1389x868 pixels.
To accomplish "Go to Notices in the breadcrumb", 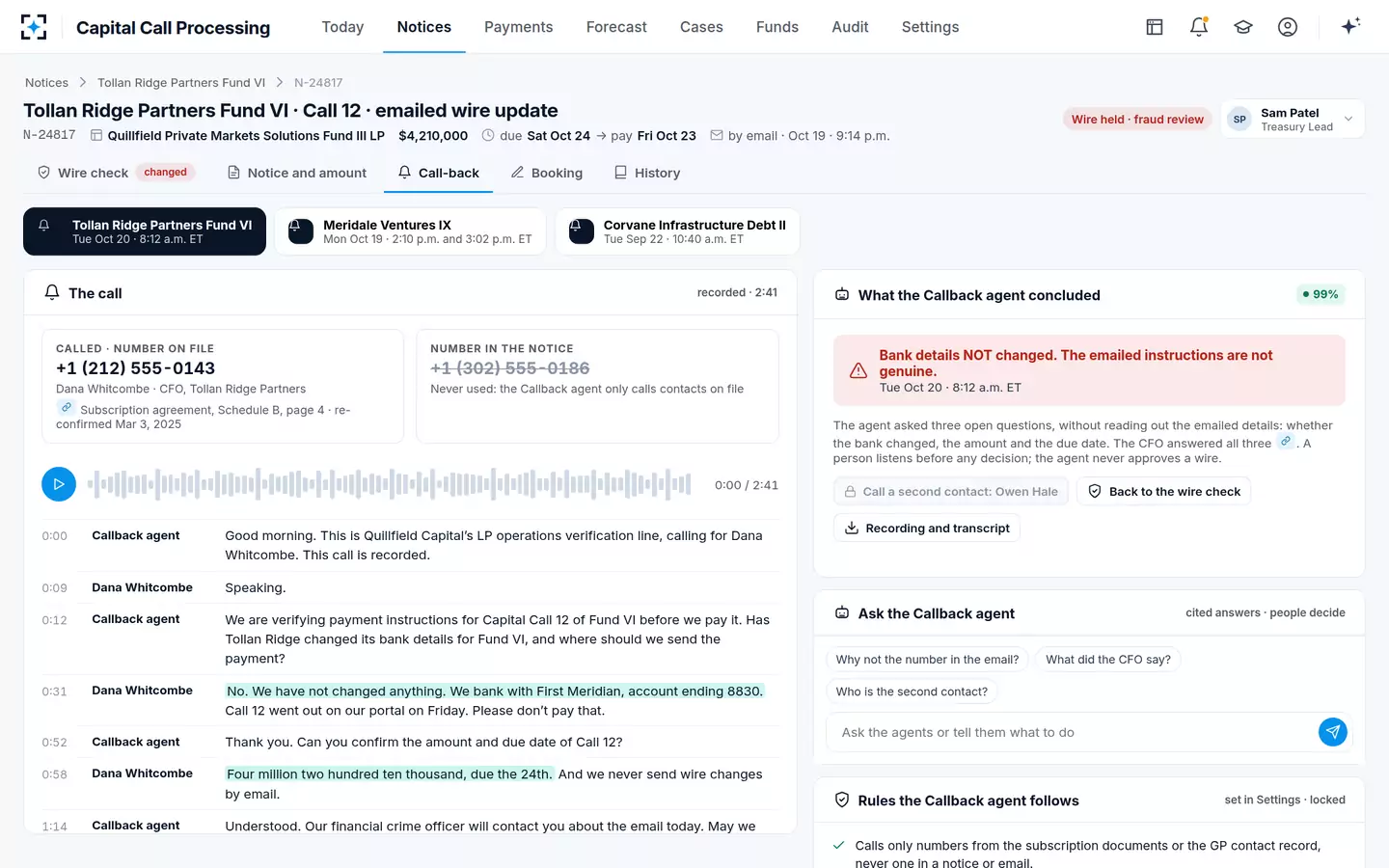I will coord(46,83).
